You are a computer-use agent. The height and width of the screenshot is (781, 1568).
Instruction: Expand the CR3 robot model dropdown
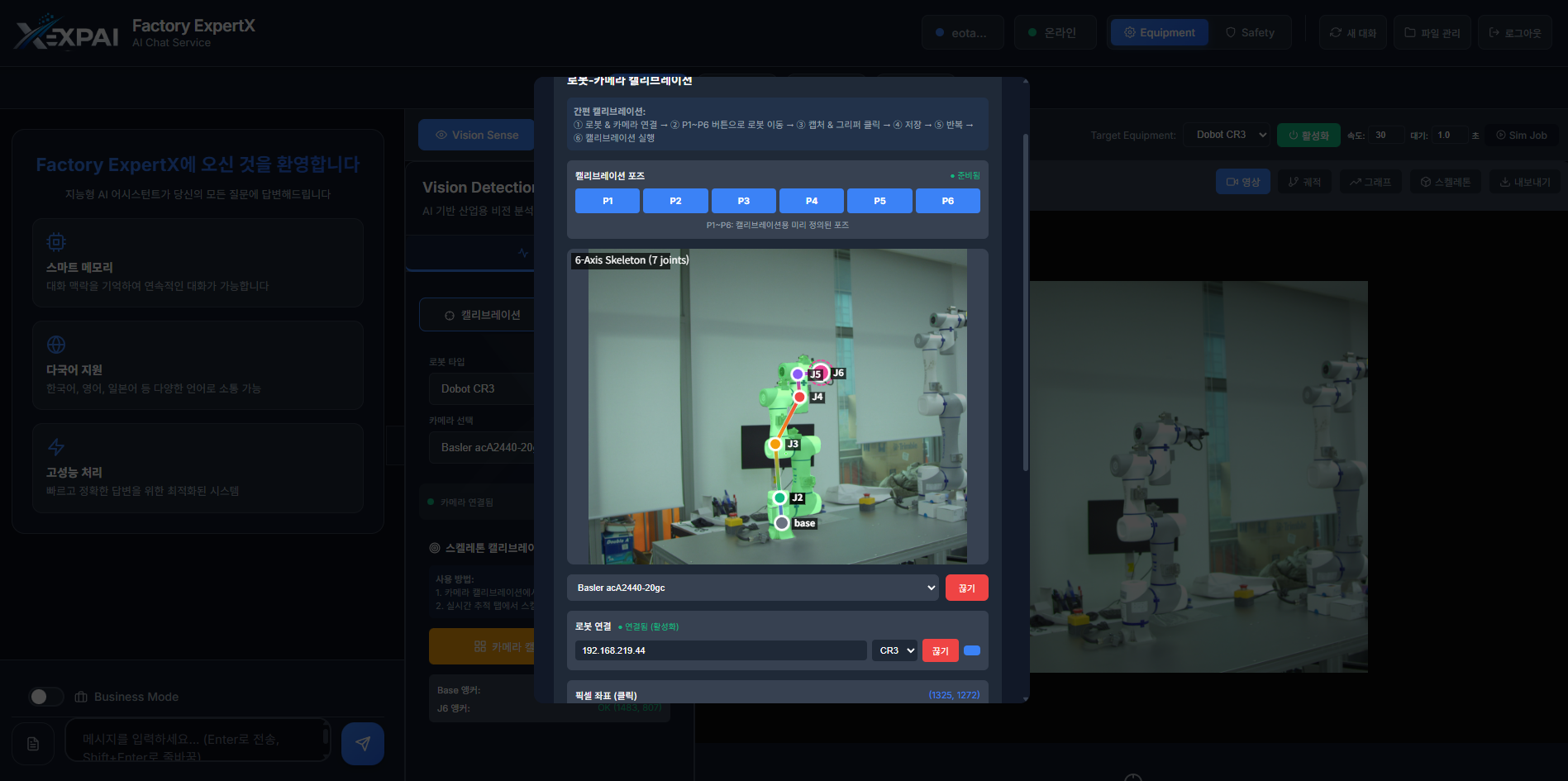[894, 650]
